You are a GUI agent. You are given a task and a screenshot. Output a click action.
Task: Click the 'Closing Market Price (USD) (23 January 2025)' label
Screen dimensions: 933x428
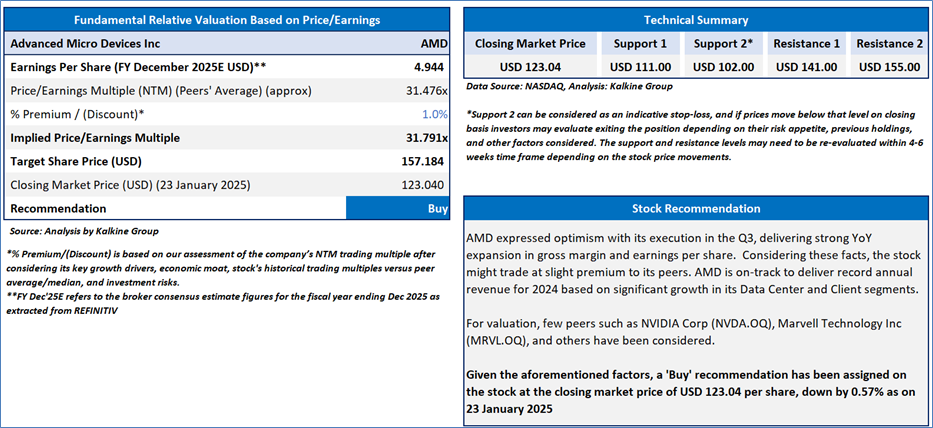tap(130, 185)
